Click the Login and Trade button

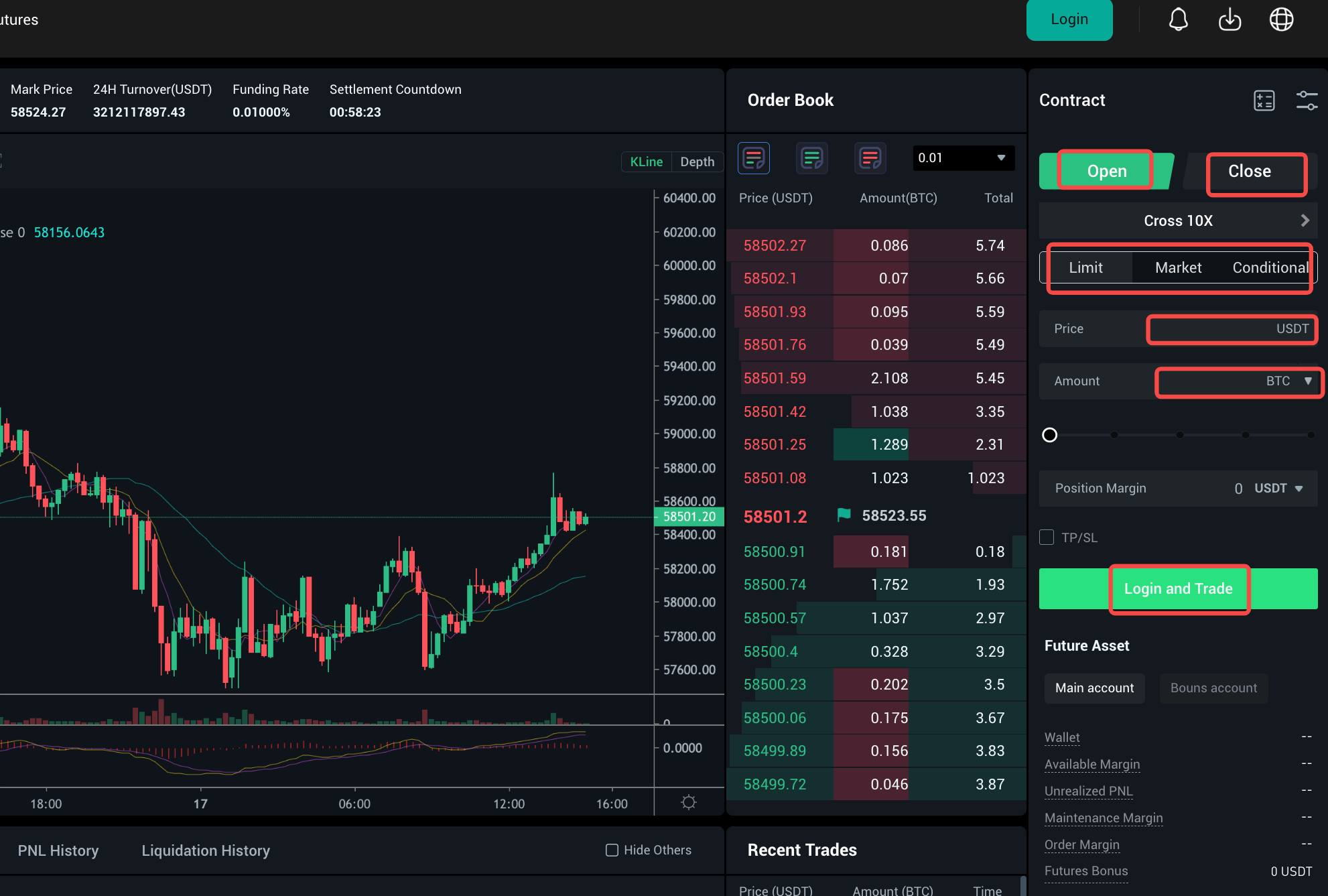click(1178, 588)
